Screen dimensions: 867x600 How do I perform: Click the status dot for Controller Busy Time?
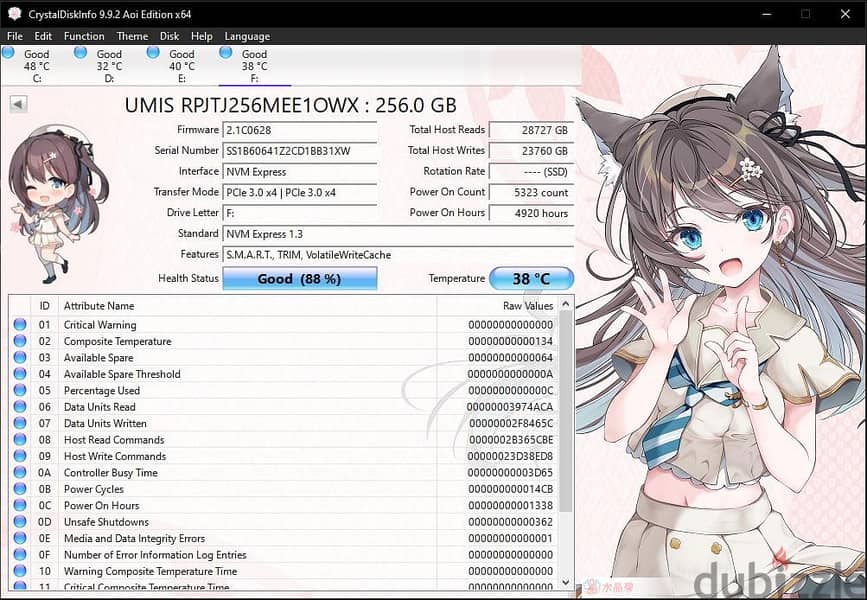tap(20, 473)
